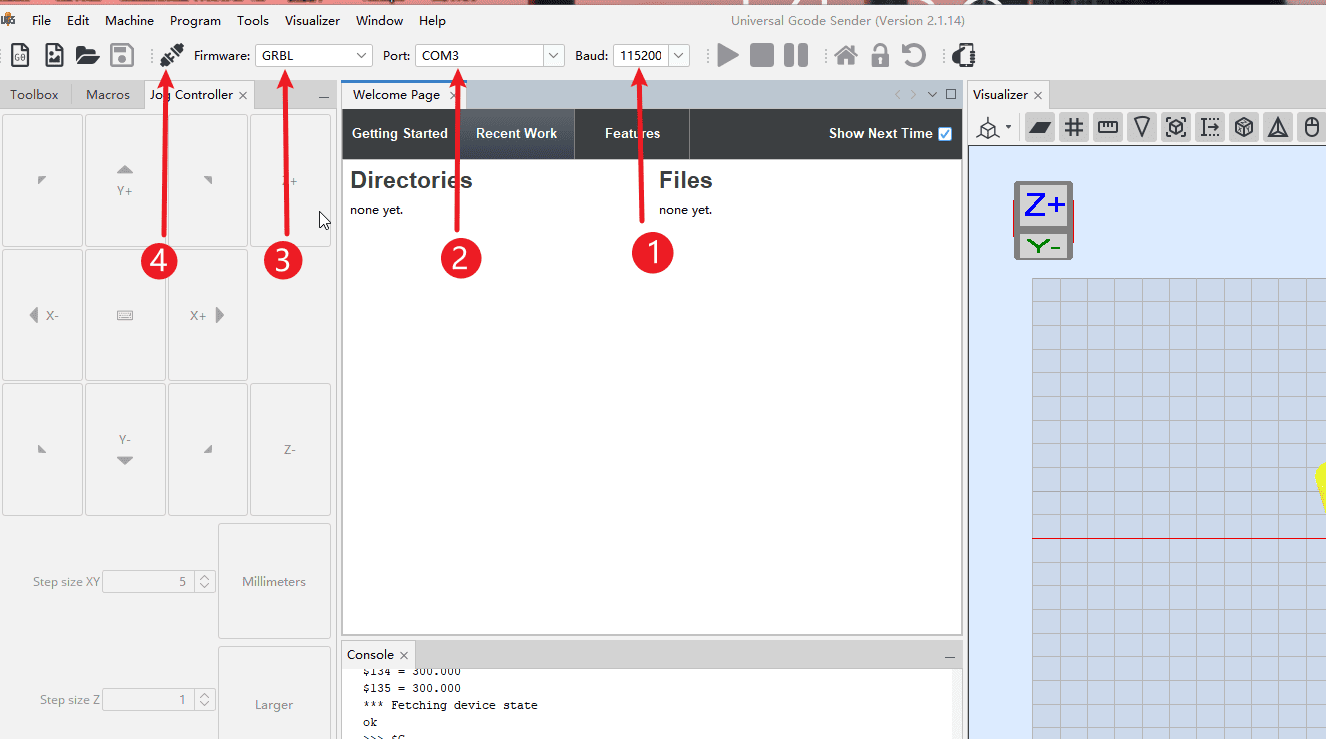Click the Millimeters unit button

274,581
